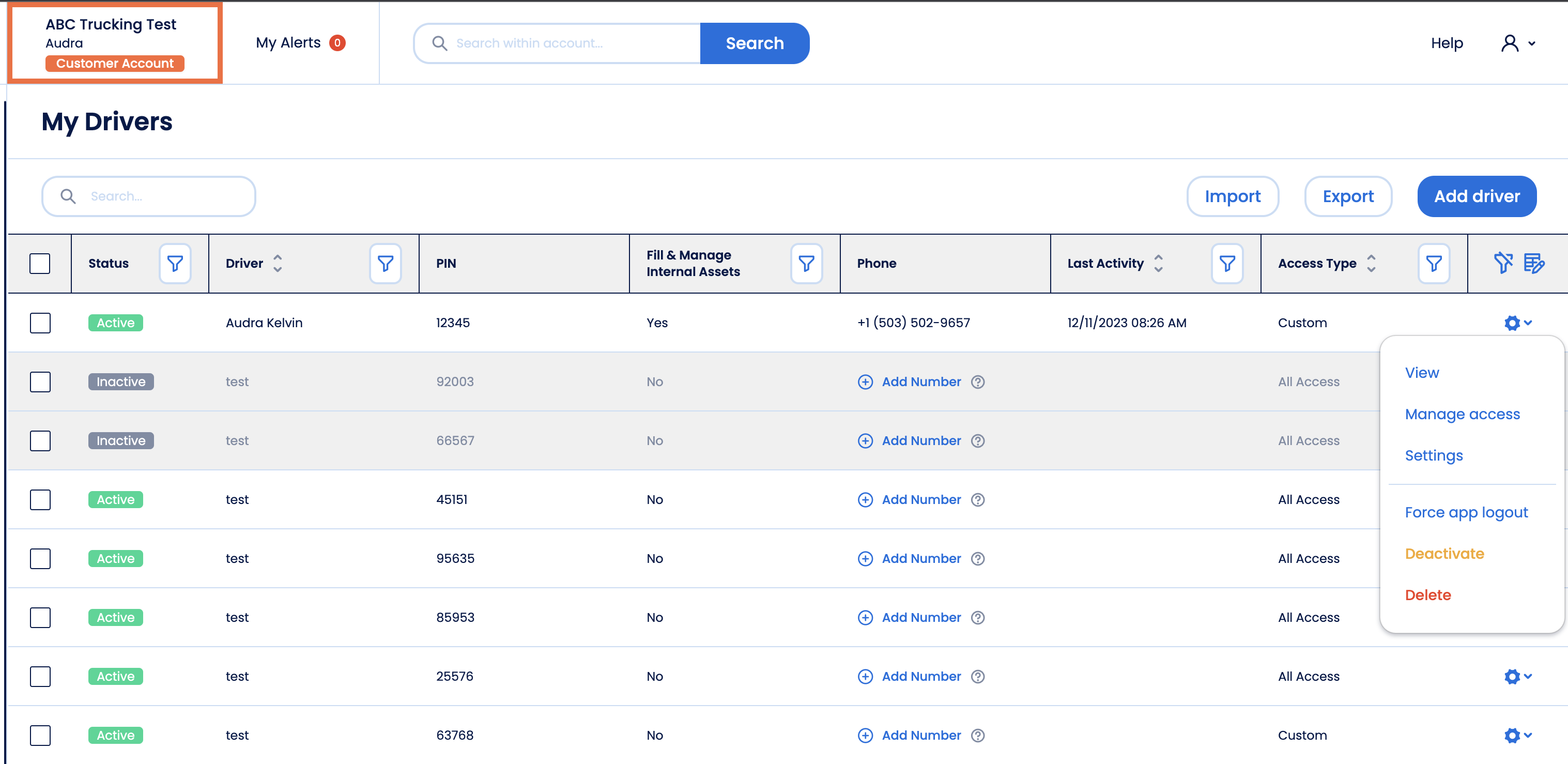The image size is (1568, 764).
Task: Select checkbox for PIN 66567 row
Action: (40, 441)
